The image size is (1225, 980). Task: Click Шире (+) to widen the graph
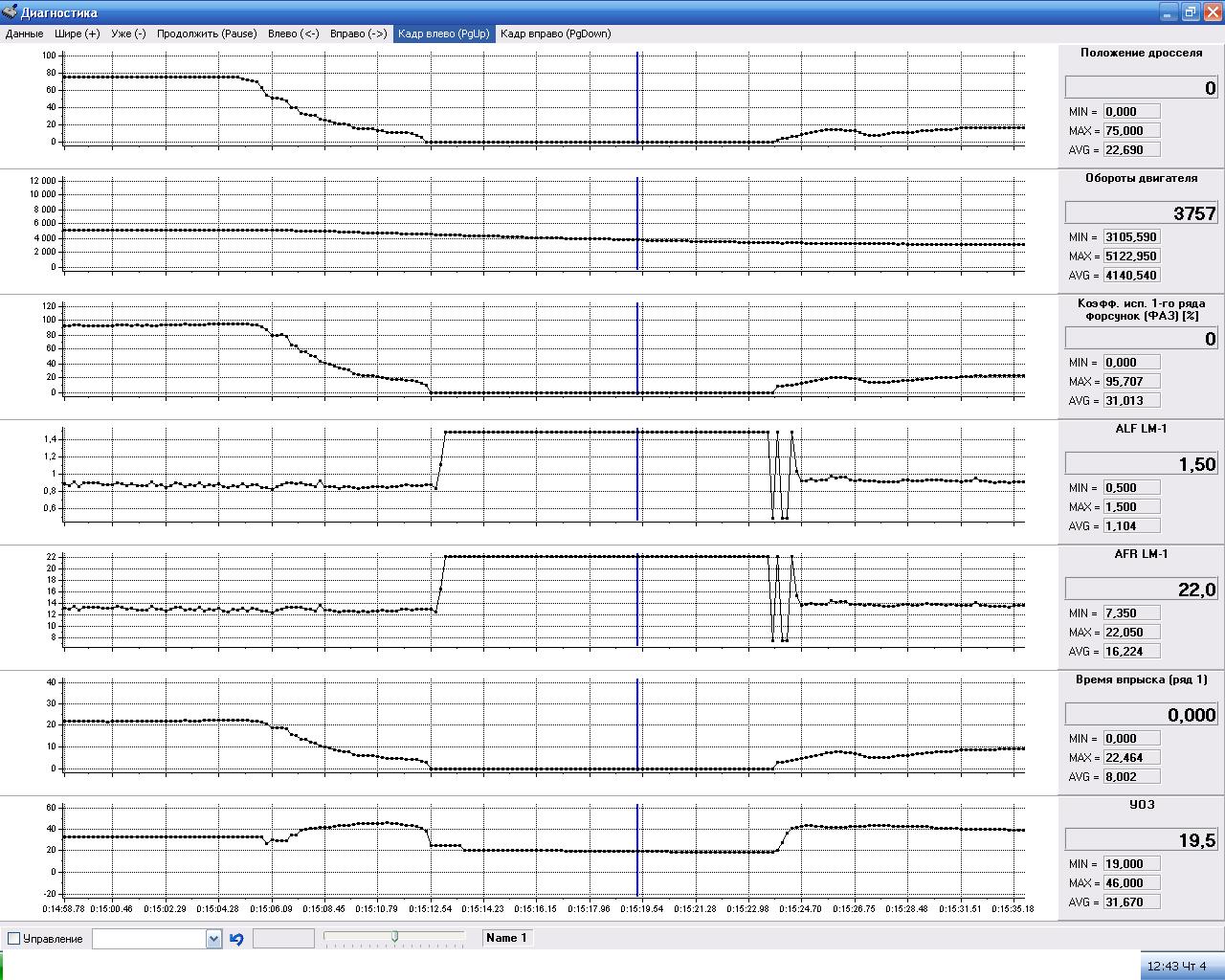click(78, 33)
